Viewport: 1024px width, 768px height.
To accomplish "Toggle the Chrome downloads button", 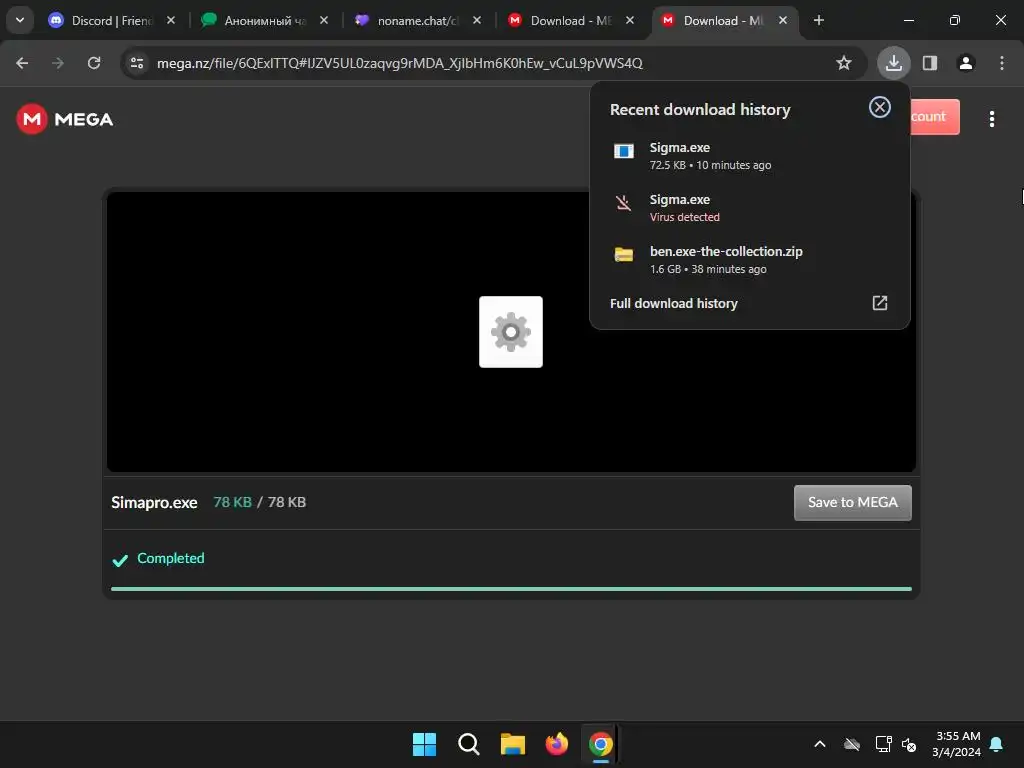I will [893, 63].
